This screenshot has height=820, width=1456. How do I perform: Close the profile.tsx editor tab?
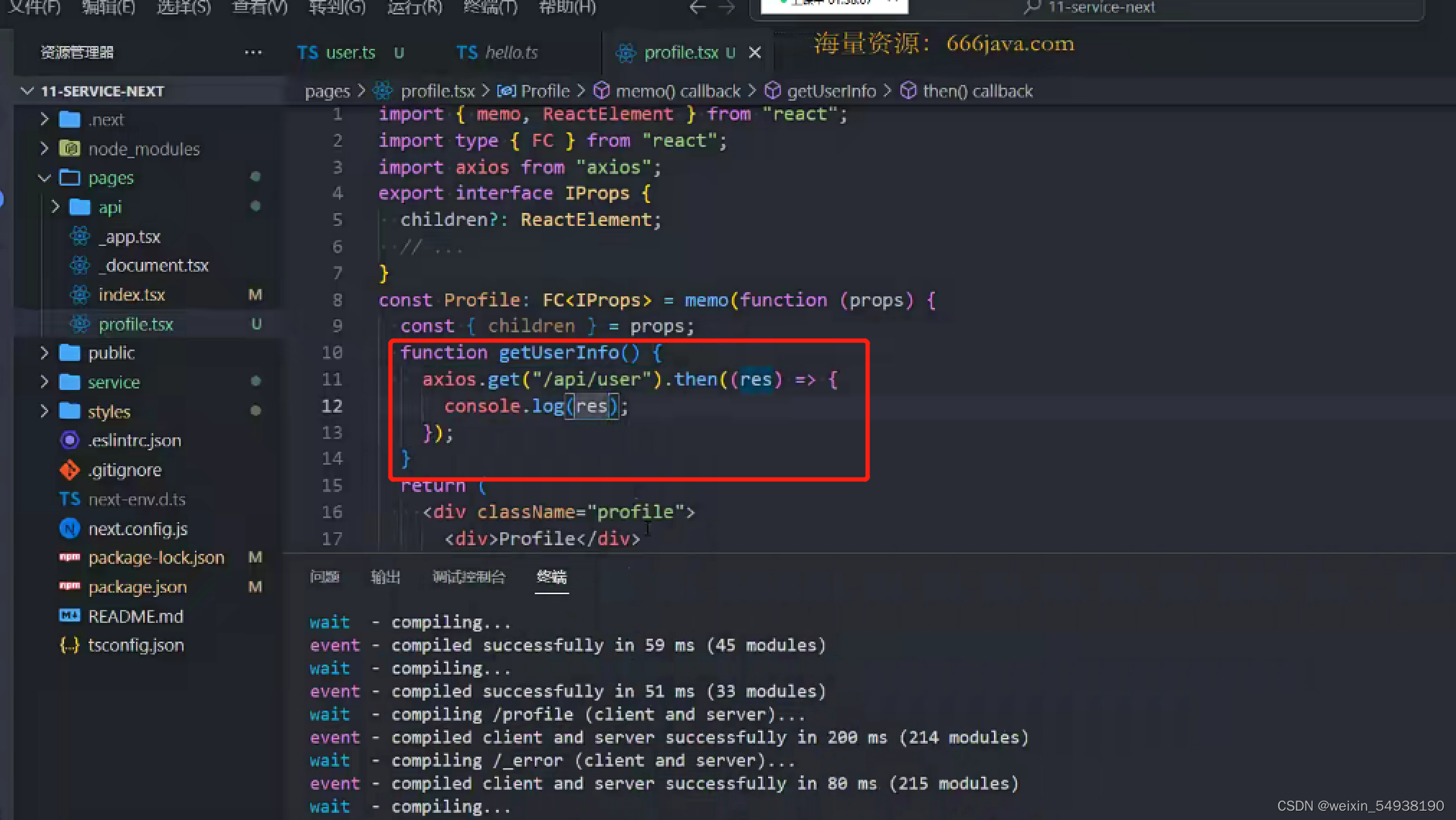tap(755, 53)
